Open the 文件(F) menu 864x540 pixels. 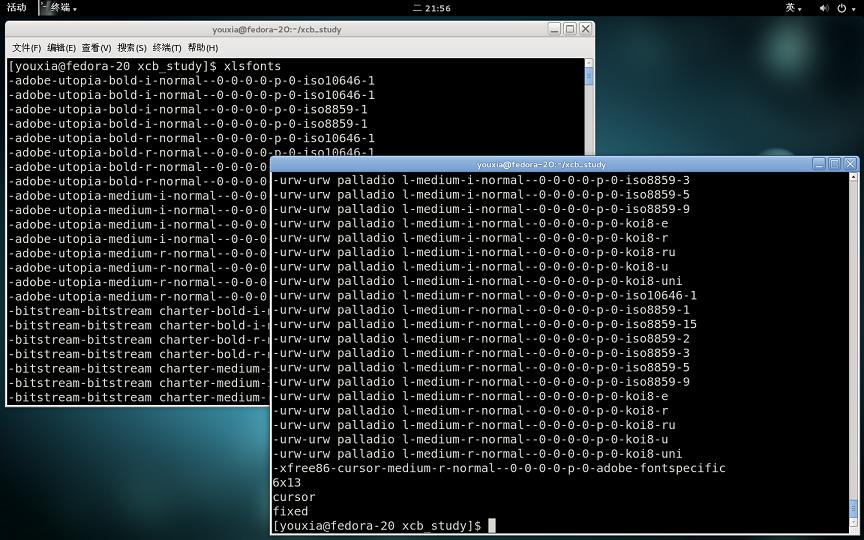(x=26, y=48)
